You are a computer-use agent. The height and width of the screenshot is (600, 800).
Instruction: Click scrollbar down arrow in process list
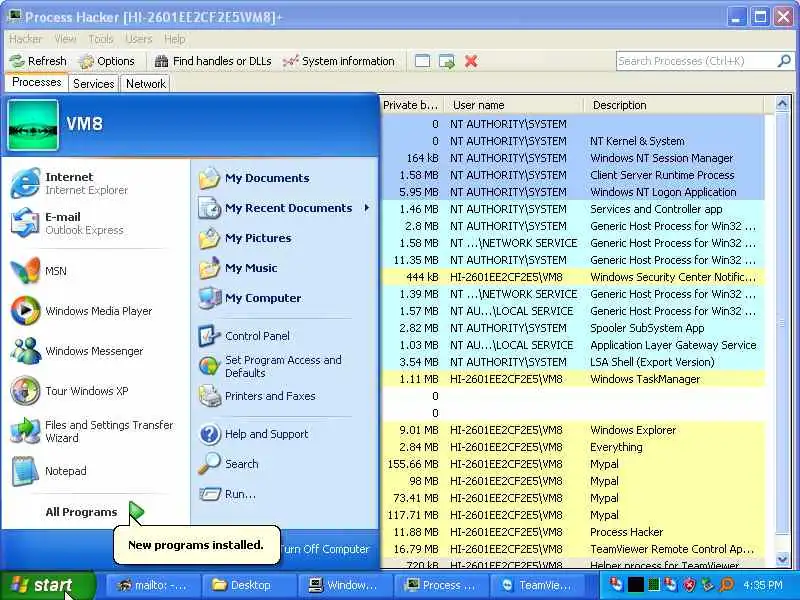[x=782, y=560]
